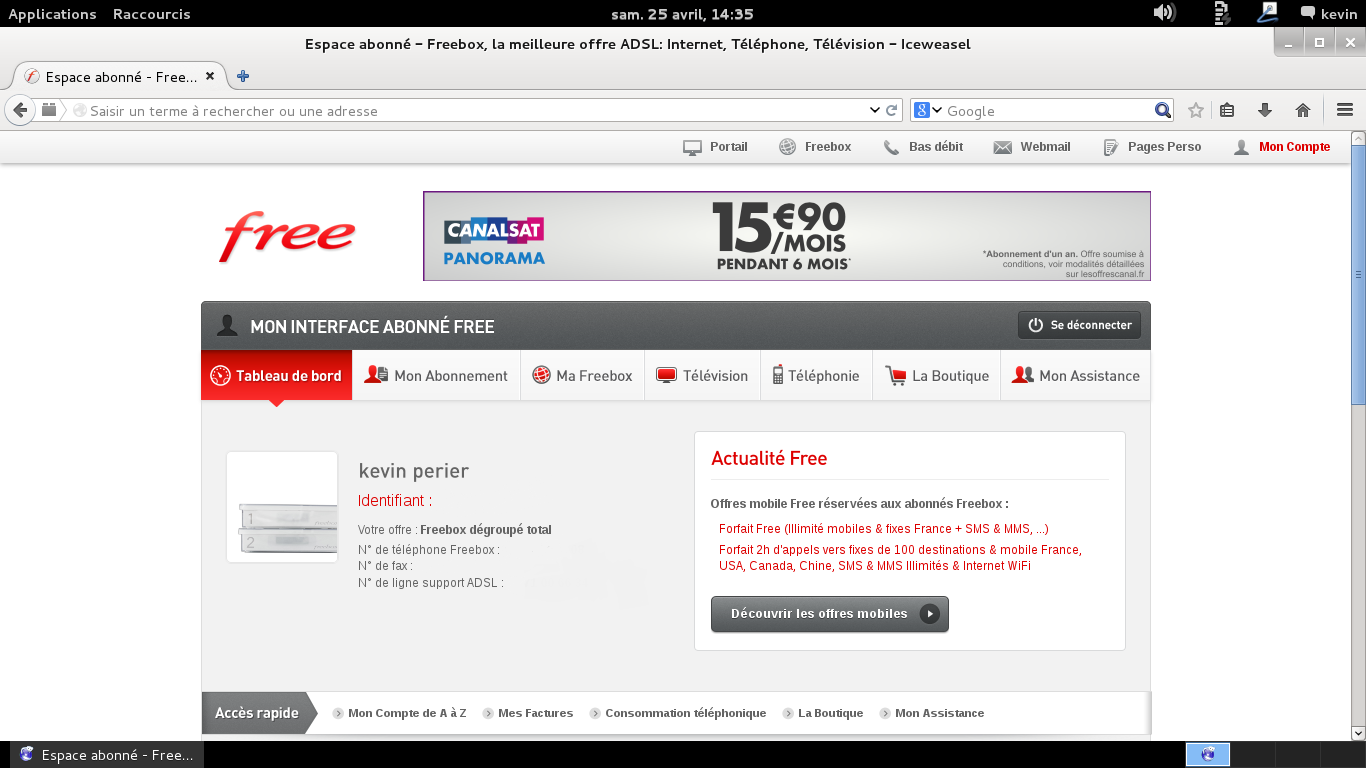1366x768 pixels.
Task: Open the CanalSat Panorama banner ad
Action: click(x=787, y=236)
